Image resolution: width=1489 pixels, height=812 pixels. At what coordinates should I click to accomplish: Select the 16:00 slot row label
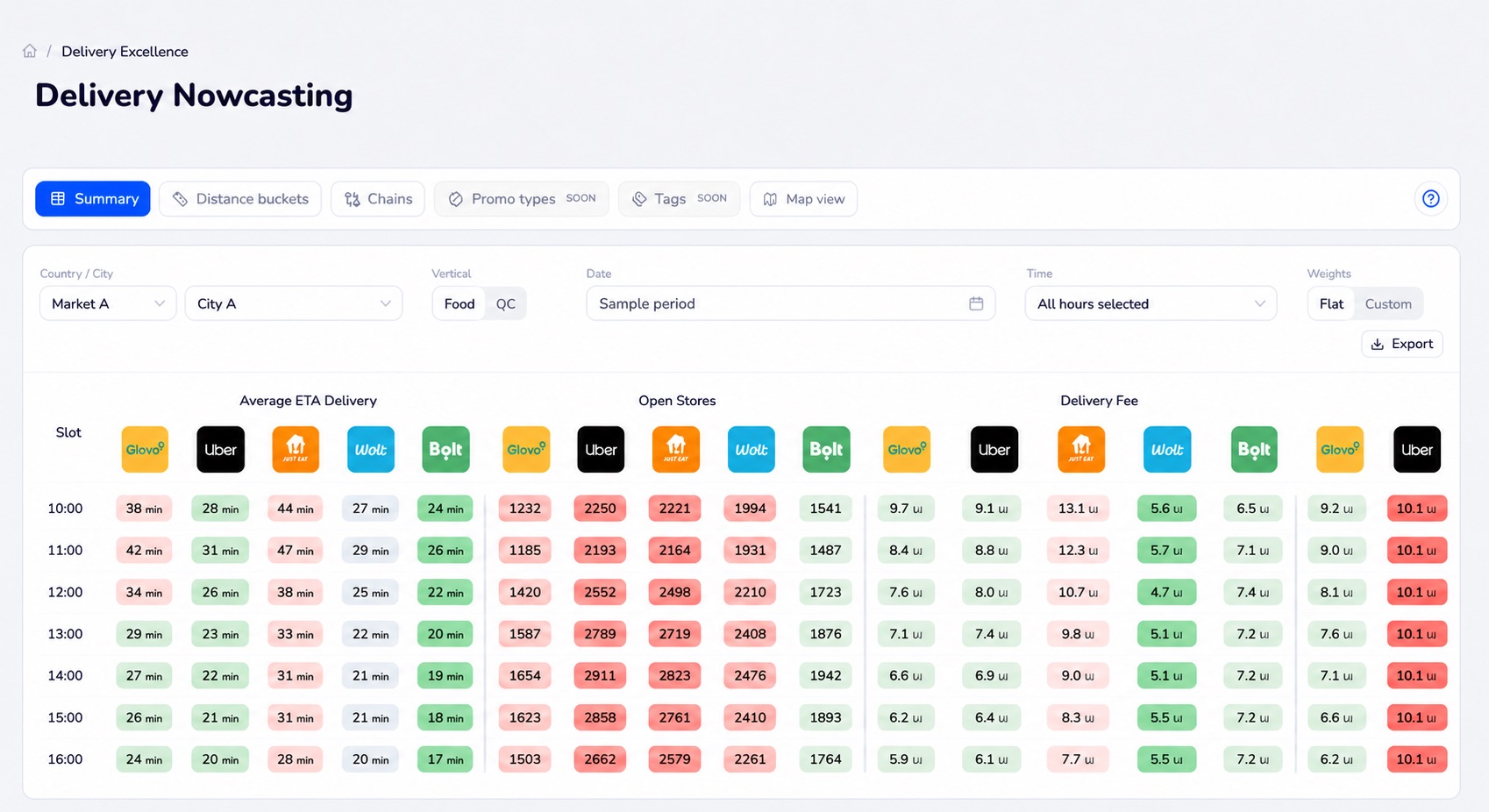tap(65, 759)
